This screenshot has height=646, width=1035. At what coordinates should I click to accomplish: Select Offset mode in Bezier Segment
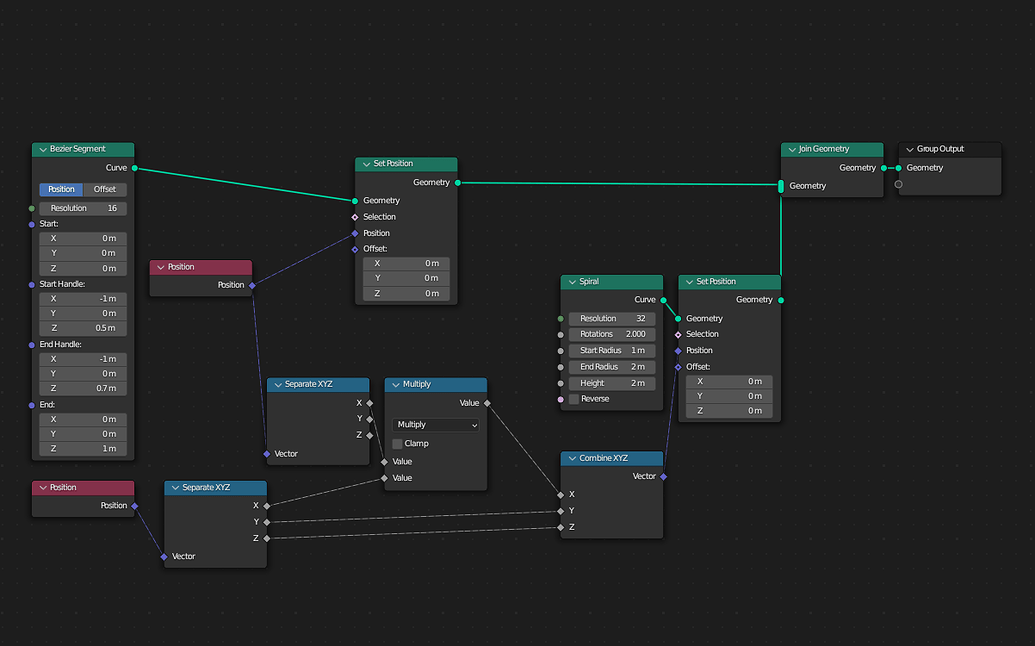[x=105, y=189]
